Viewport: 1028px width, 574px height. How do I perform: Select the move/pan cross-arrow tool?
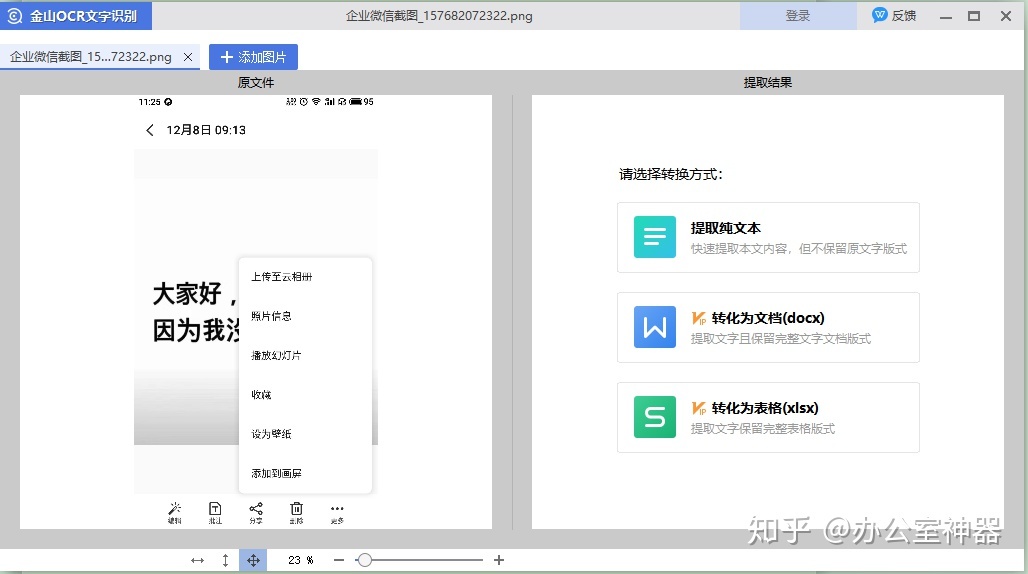coord(253,560)
